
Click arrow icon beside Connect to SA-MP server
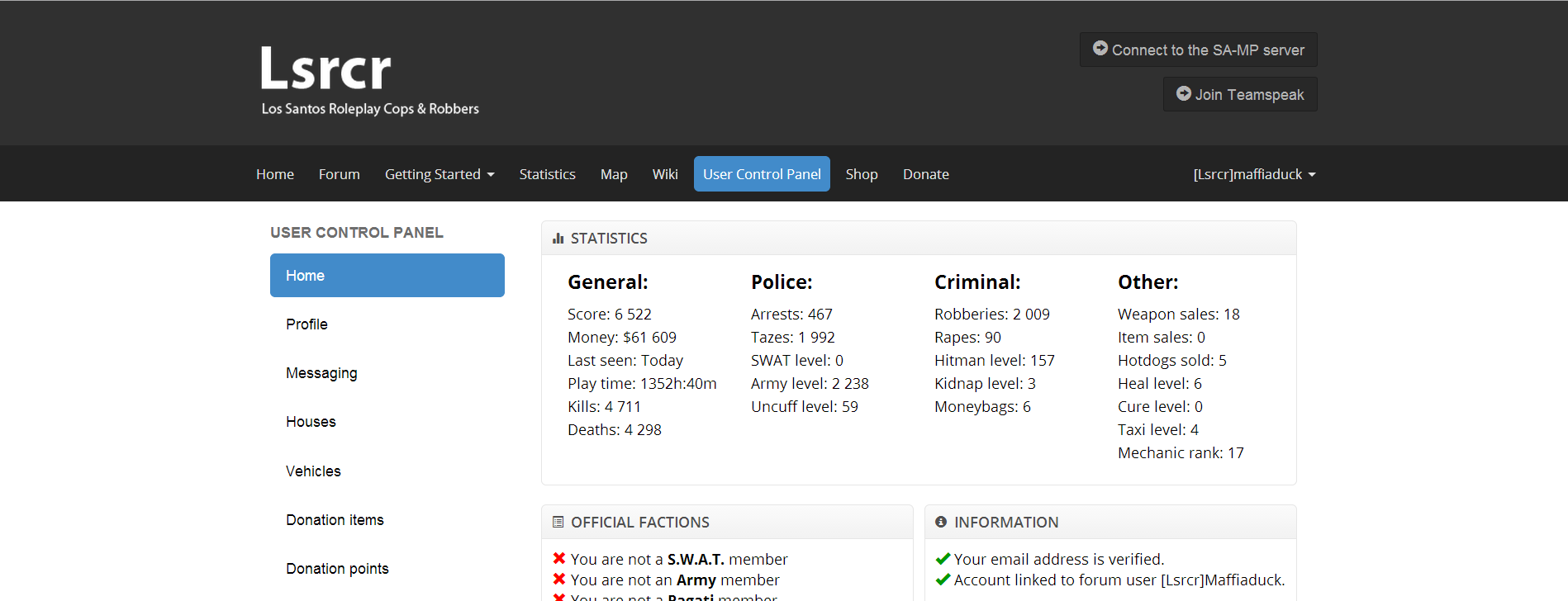click(1100, 49)
